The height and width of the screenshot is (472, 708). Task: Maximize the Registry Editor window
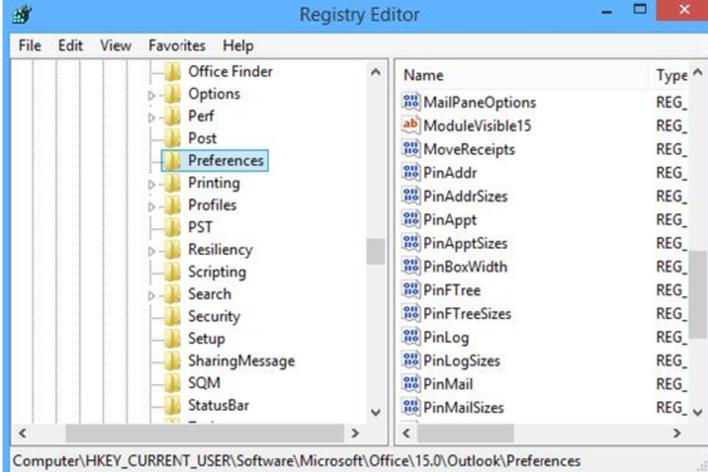click(x=640, y=9)
